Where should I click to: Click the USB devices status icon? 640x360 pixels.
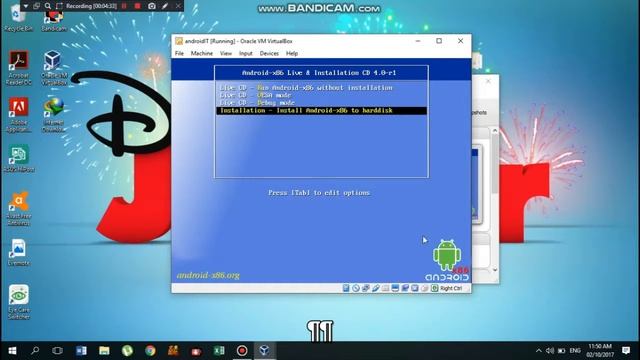pyautogui.click(x=376, y=288)
